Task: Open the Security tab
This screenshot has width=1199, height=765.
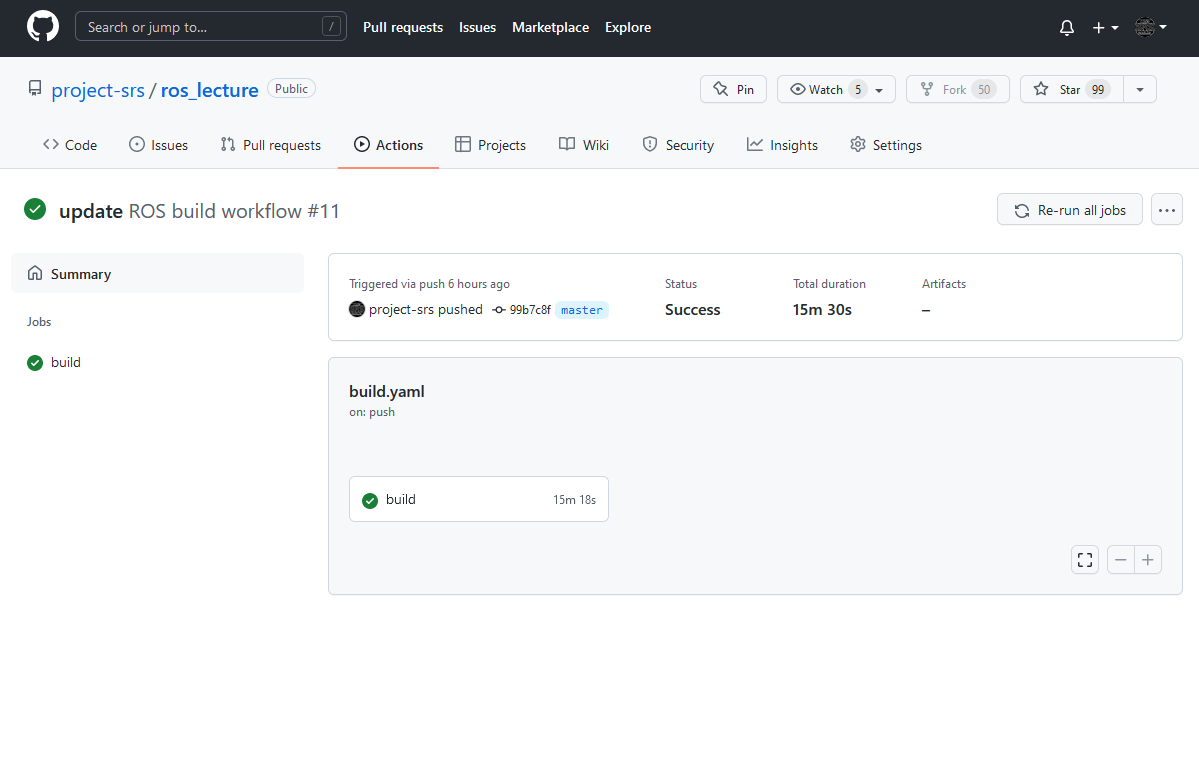Action: [678, 145]
